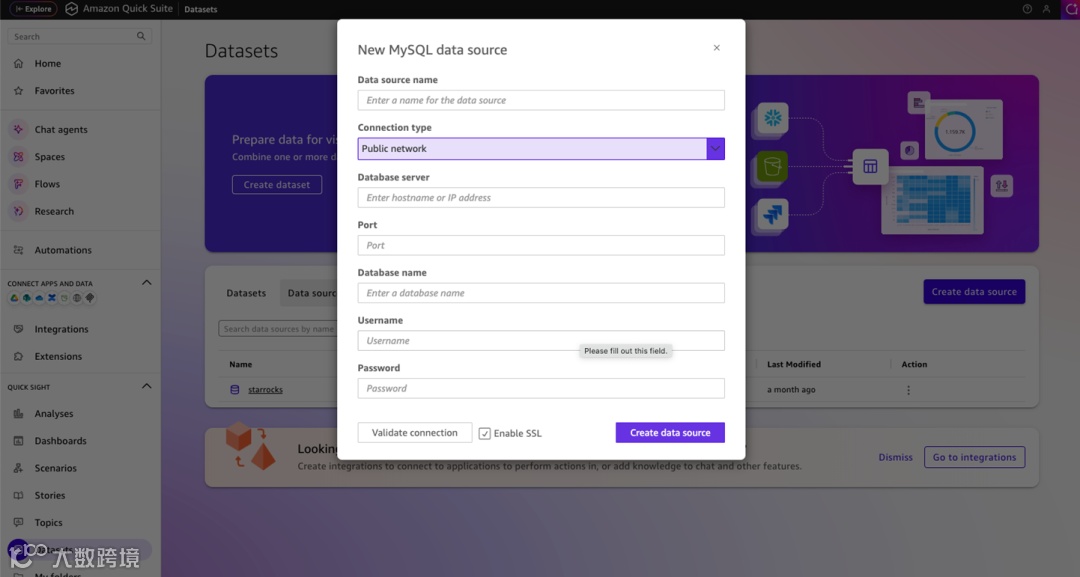
Task: Click the Database name field
Action: (x=541, y=293)
